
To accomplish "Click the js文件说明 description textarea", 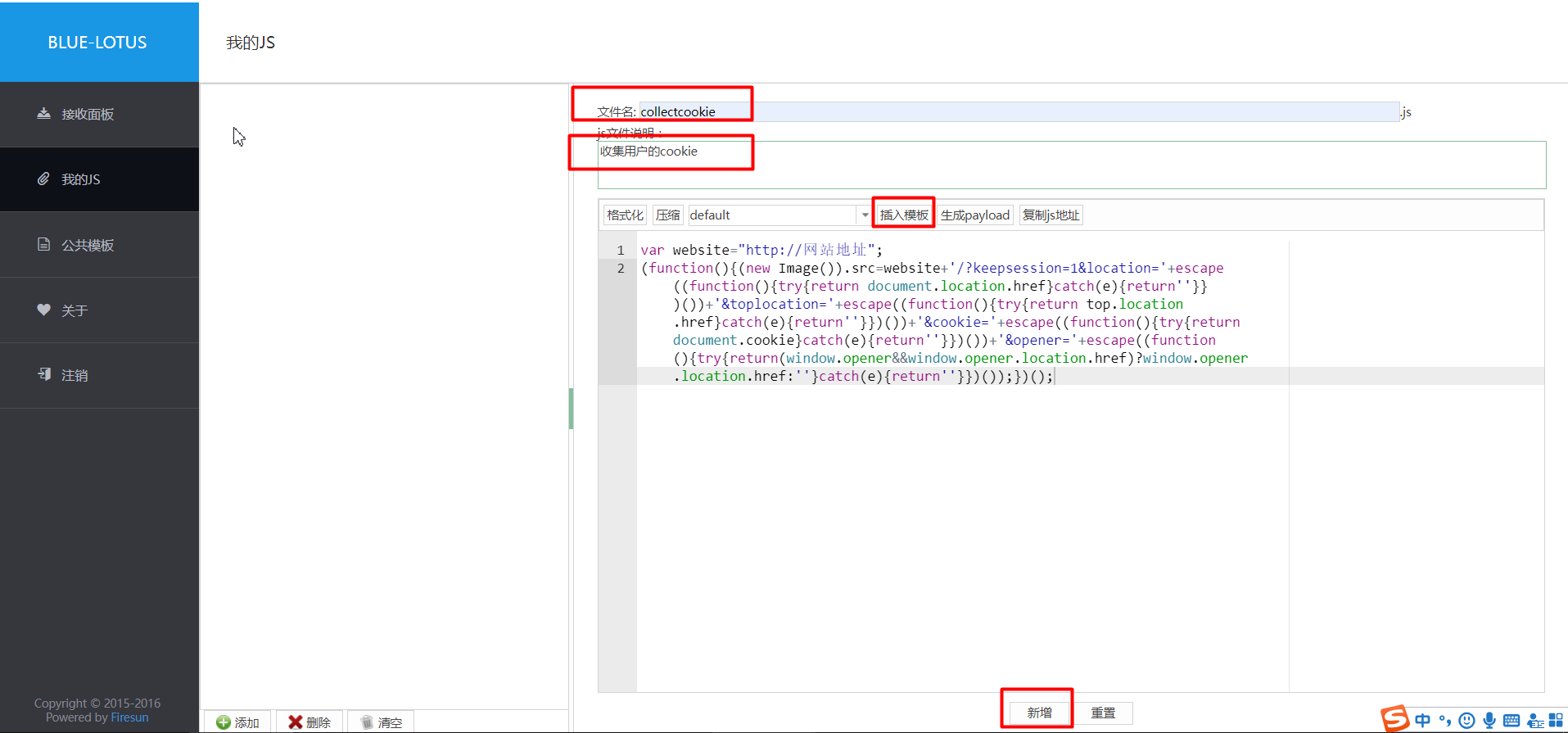I will (x=1072, y=165).
